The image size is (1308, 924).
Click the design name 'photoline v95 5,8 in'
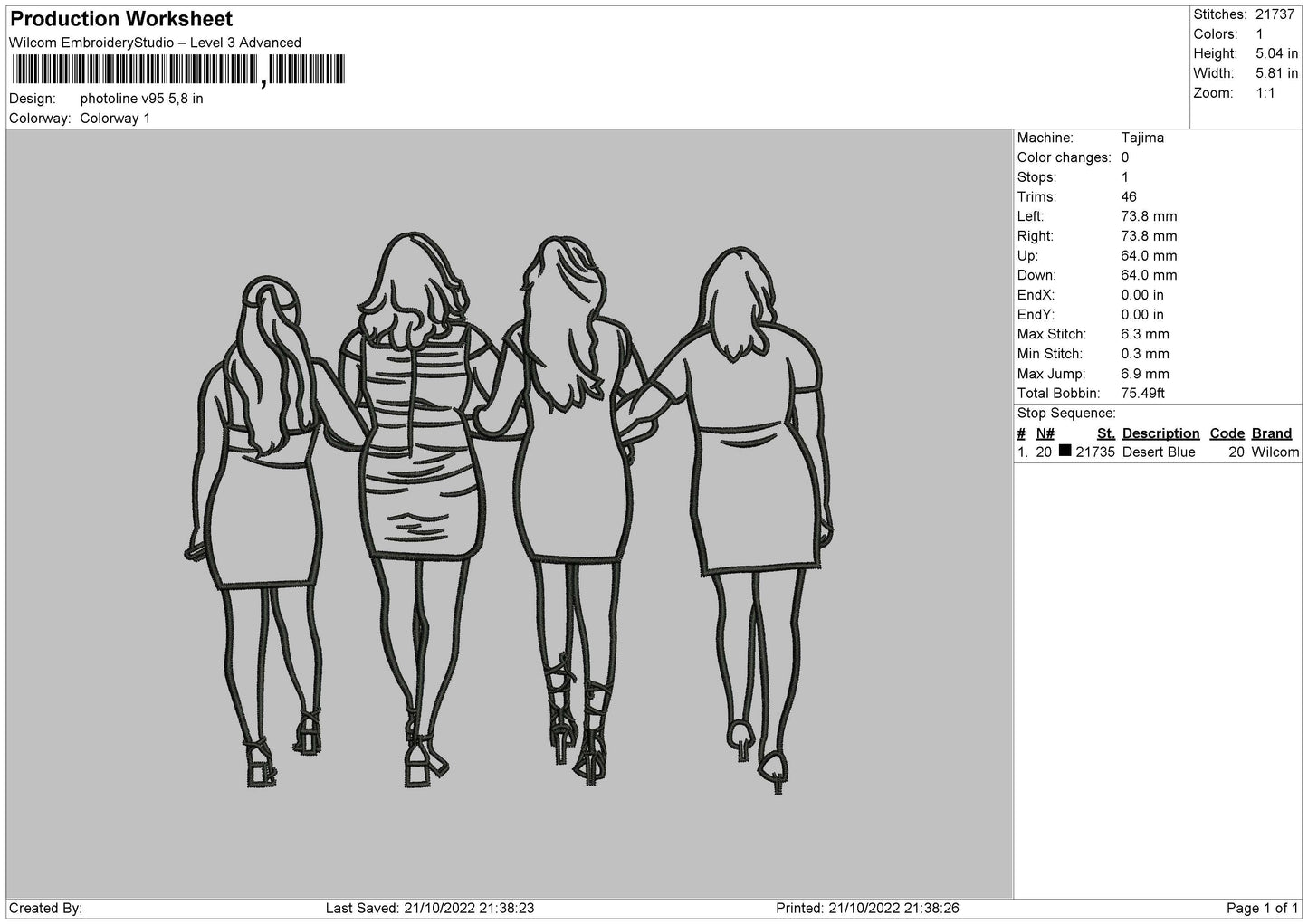[141, 99]
